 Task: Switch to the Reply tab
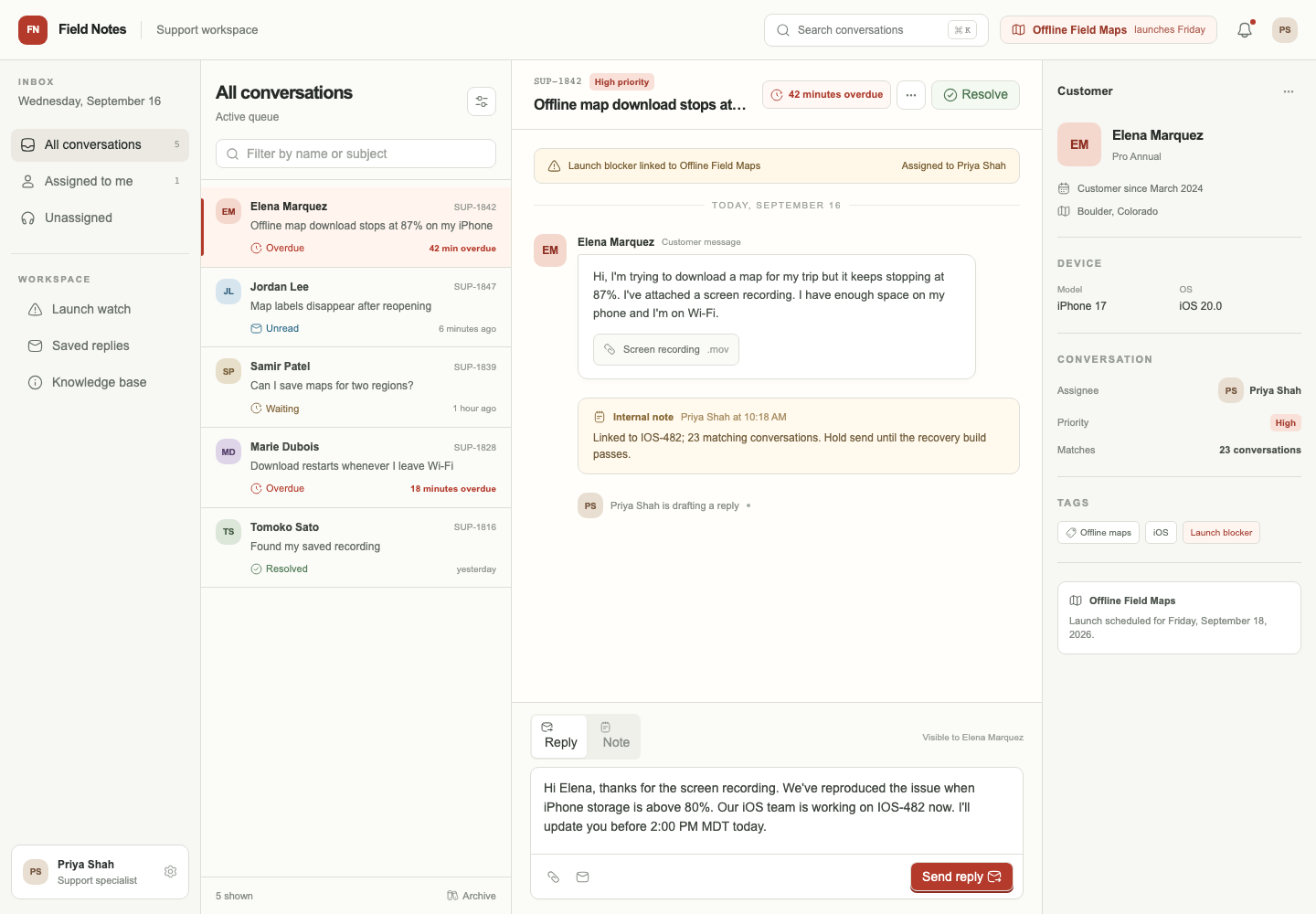pyautogui.click(x=560, y=736)
